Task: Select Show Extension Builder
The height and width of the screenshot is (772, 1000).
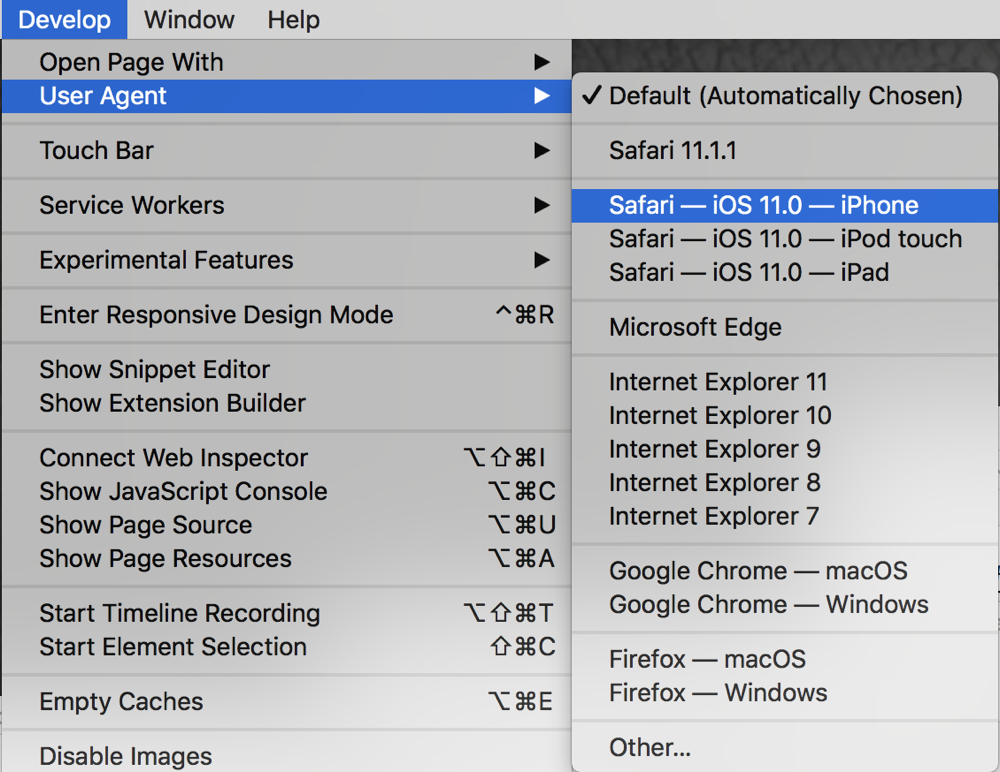Action: pyautogui.click(x=286, y=403)
